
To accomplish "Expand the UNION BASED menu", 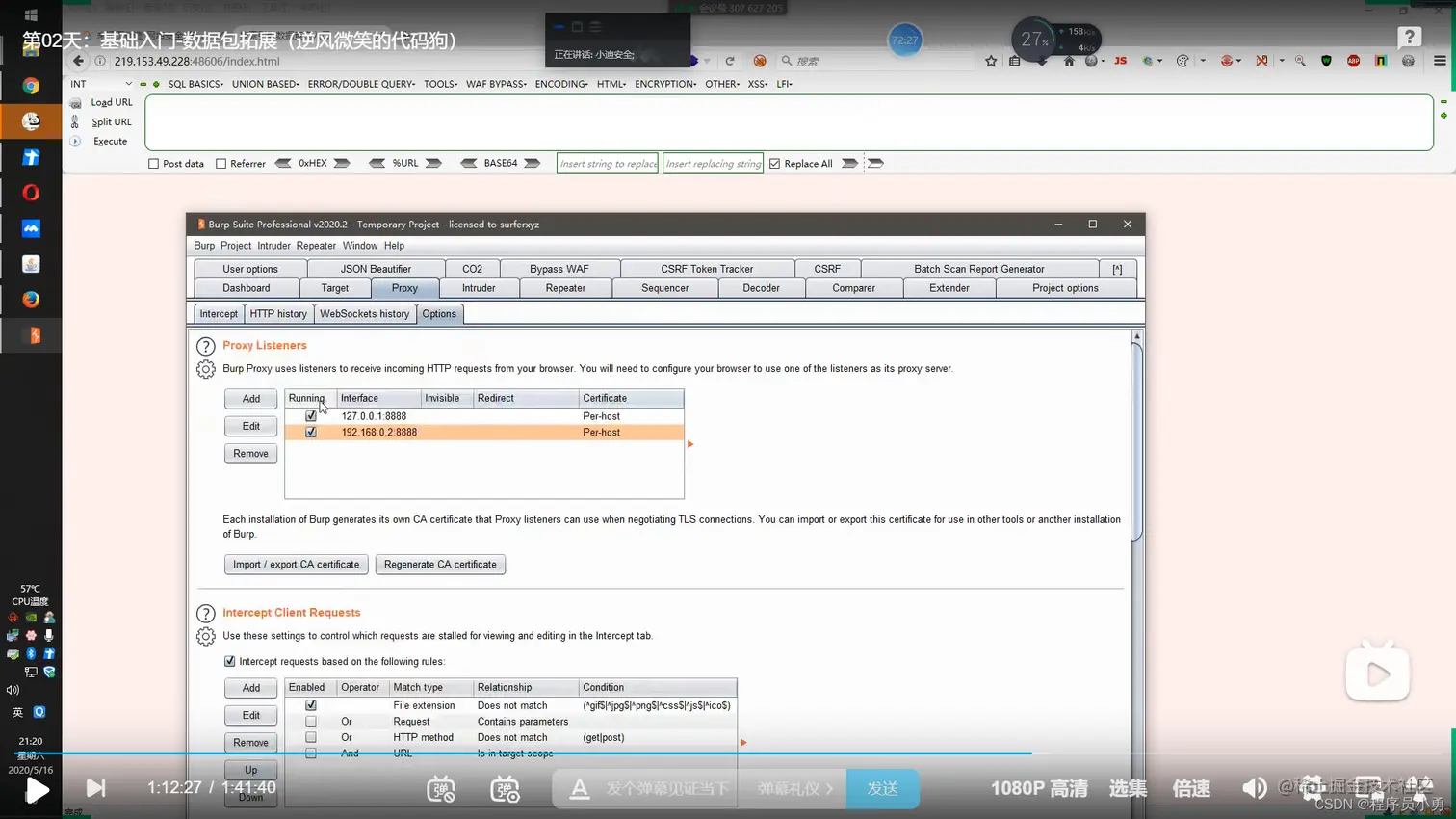I will (265, 84).
